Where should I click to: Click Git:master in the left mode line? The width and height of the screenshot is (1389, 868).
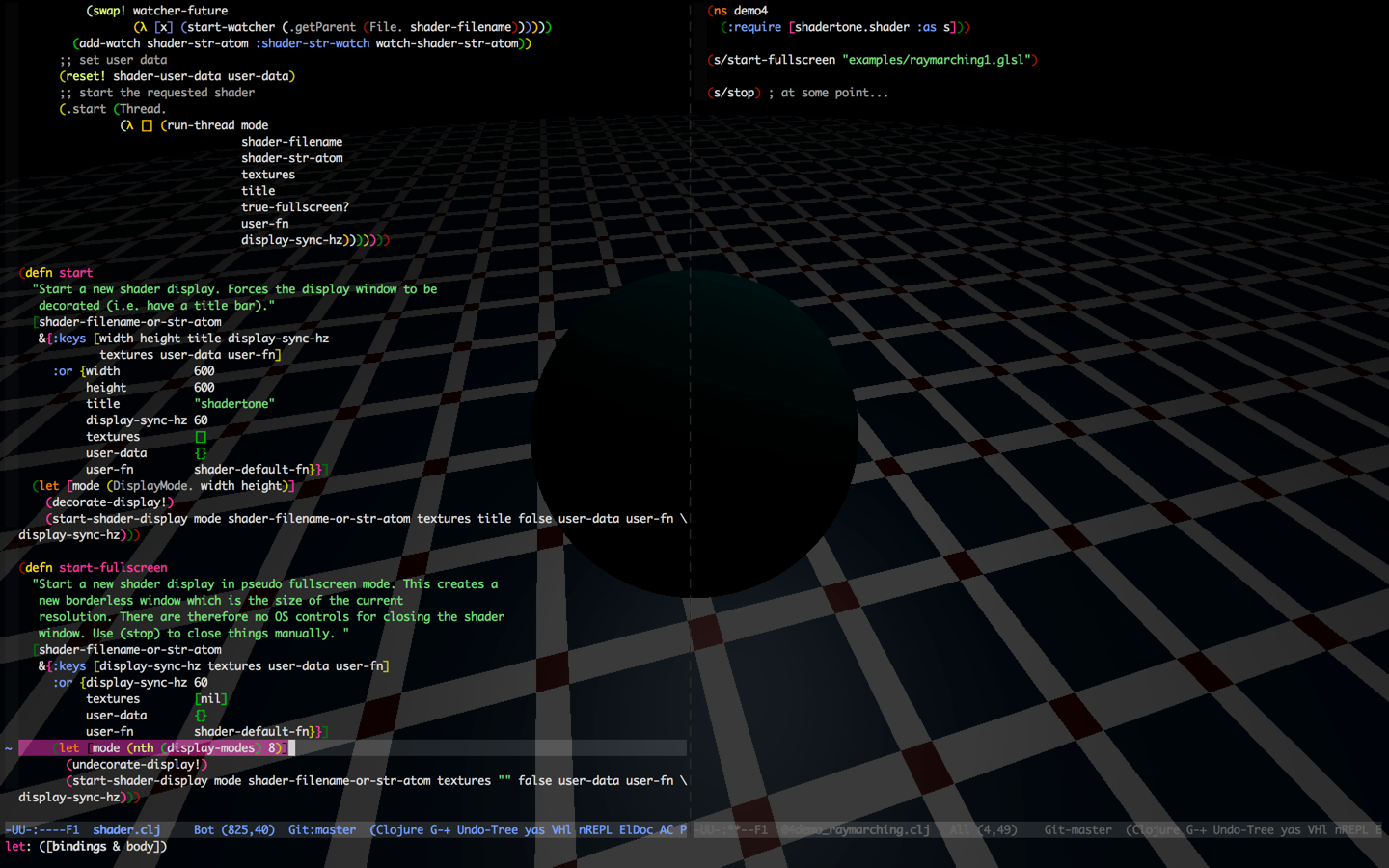(x=322, y=829)
